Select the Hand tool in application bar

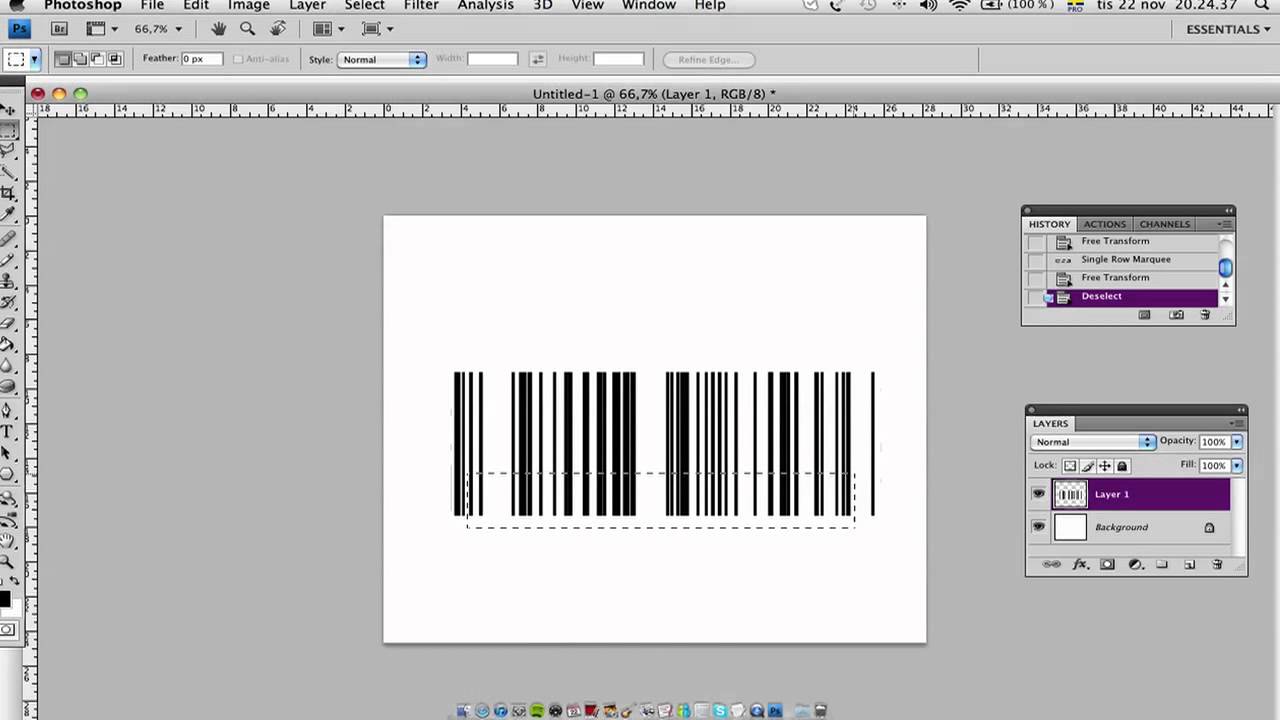219,29
